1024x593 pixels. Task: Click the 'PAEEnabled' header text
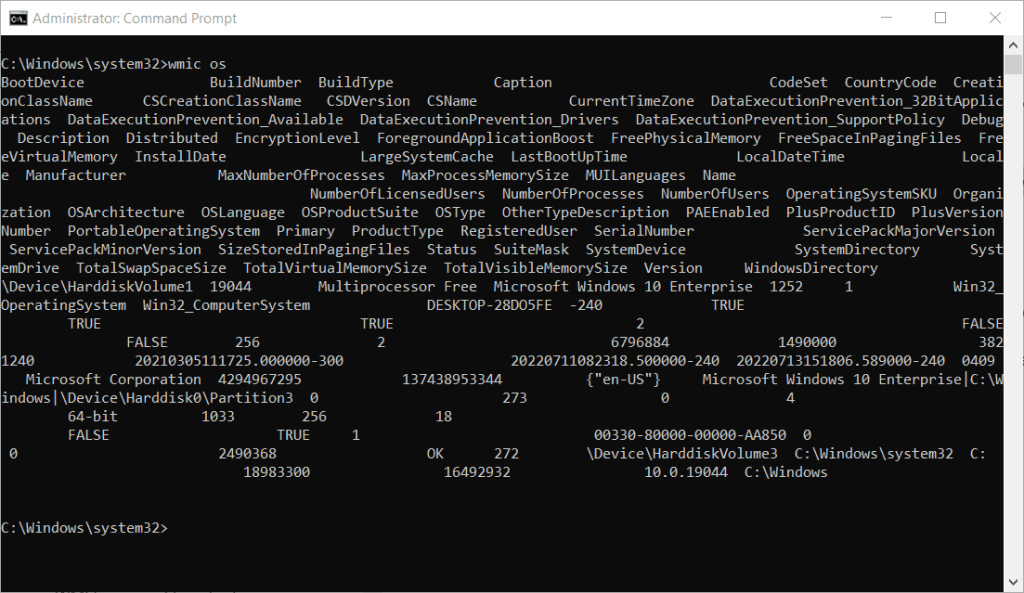click(x=728, y=213)
